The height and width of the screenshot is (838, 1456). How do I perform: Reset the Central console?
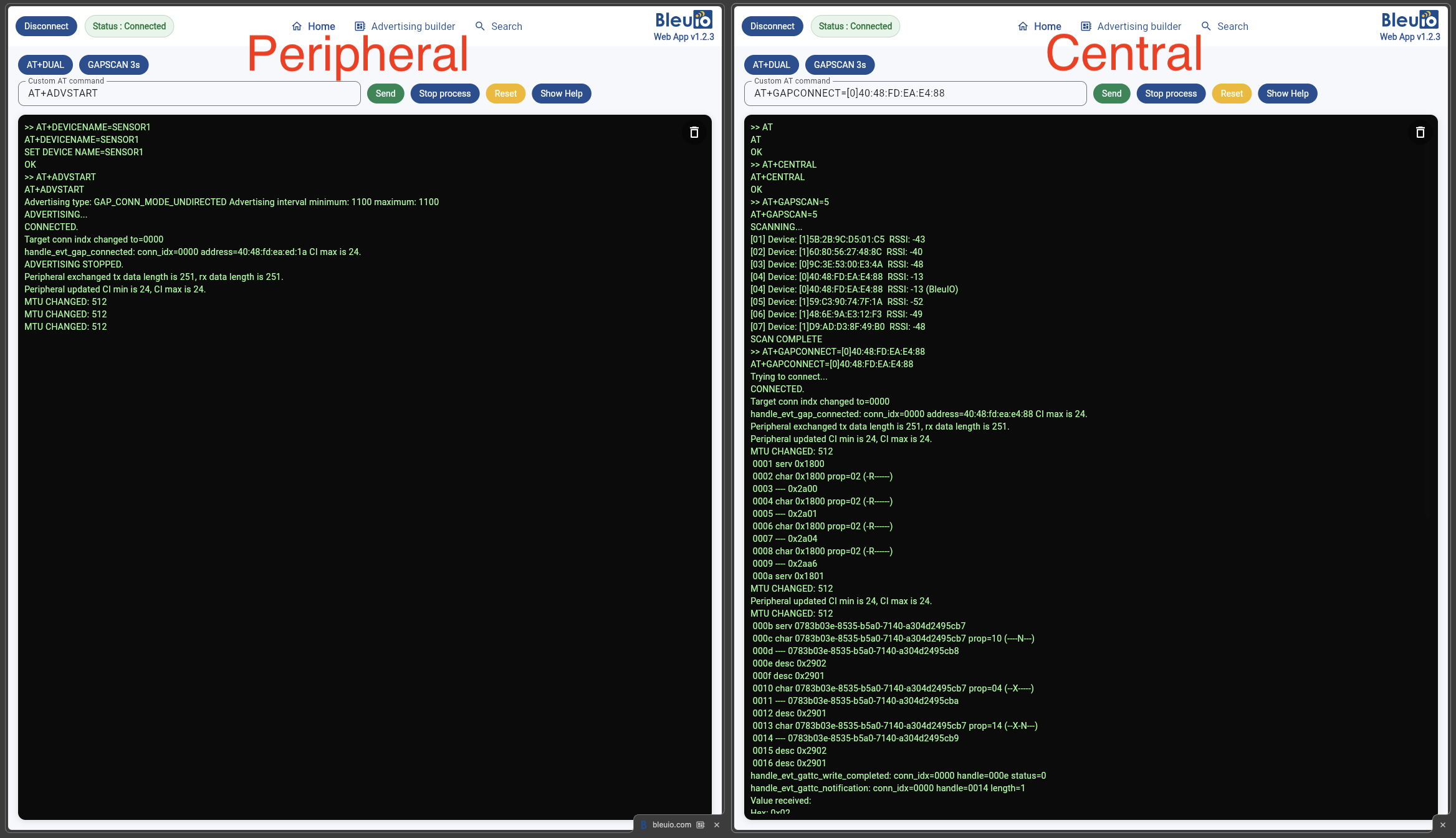pos(1231,93)
